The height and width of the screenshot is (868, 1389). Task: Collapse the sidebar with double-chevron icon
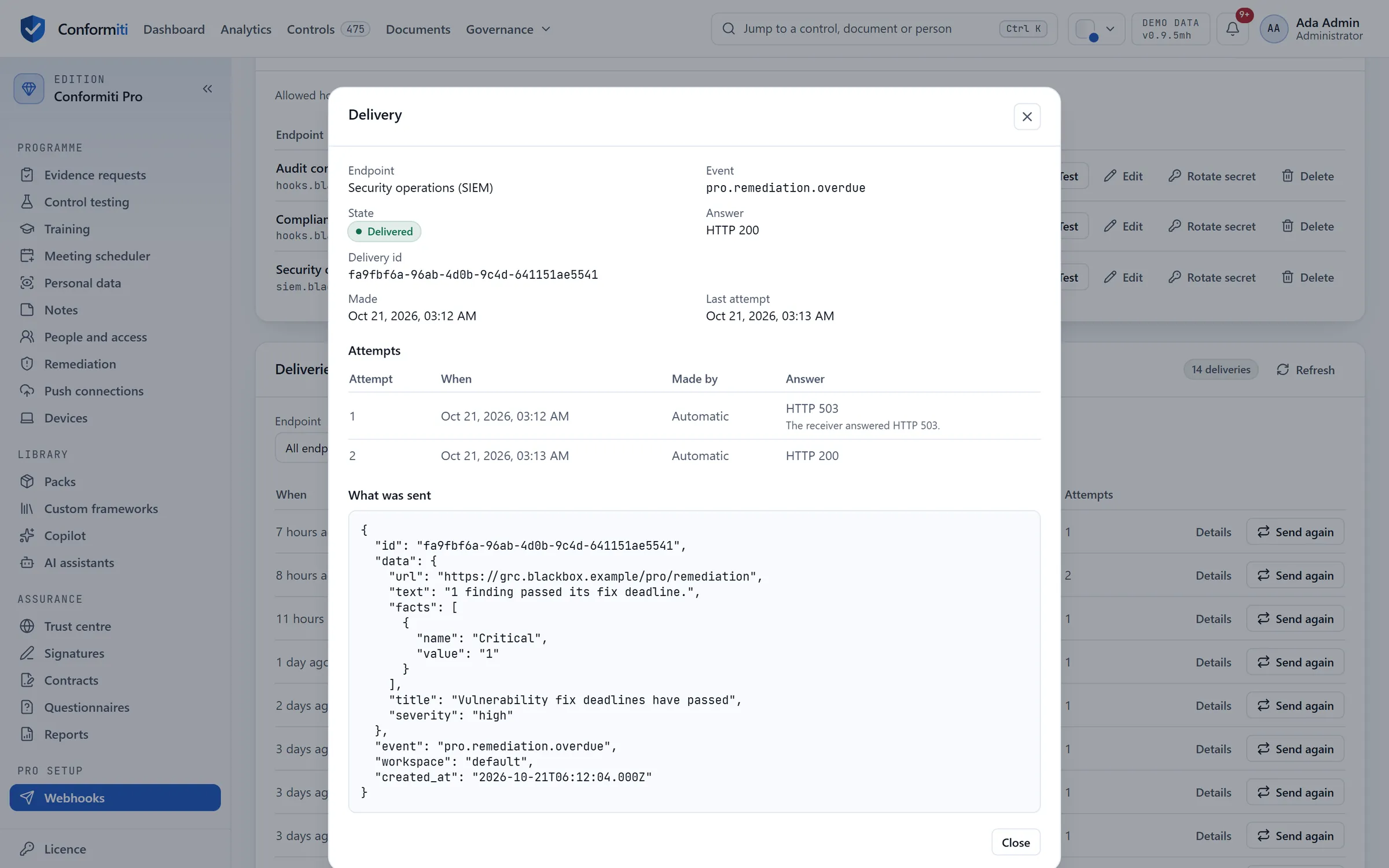click(207, 89)
